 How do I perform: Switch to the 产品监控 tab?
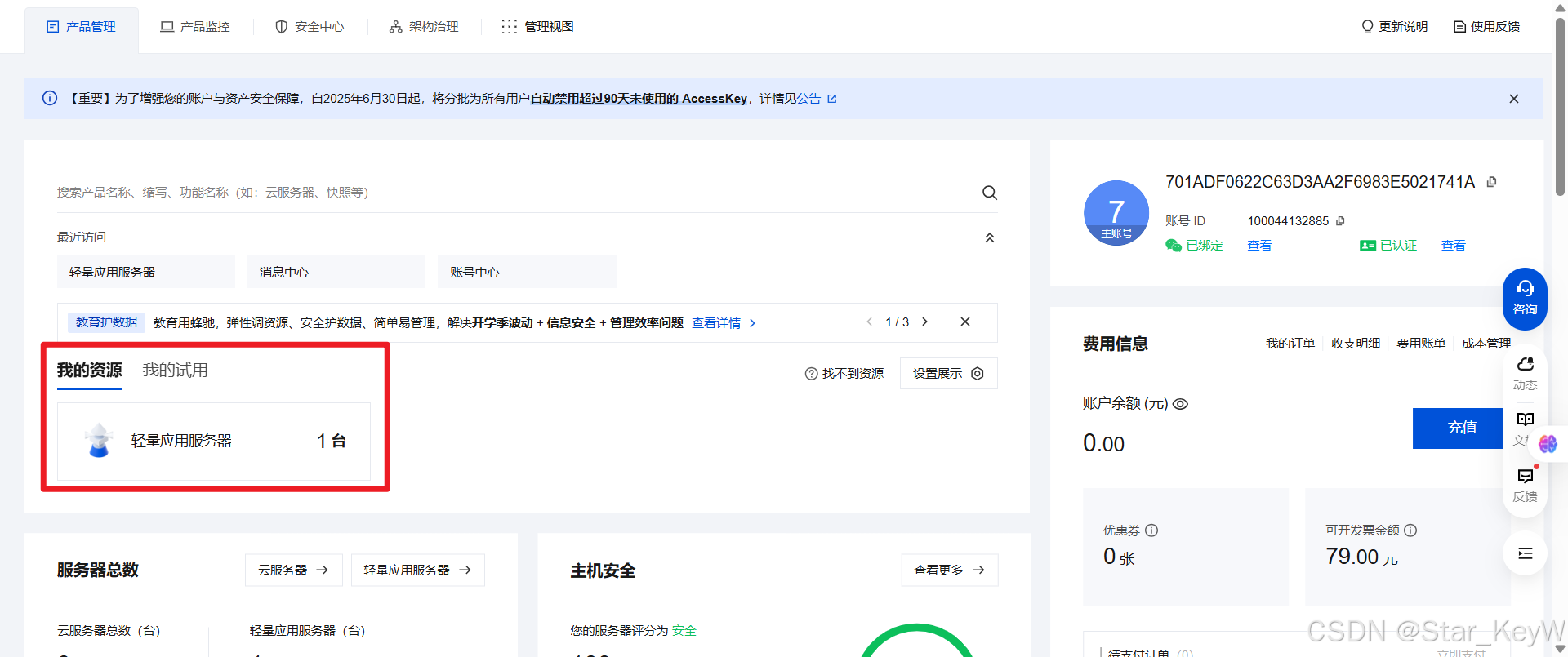click(x=195, y=27)
